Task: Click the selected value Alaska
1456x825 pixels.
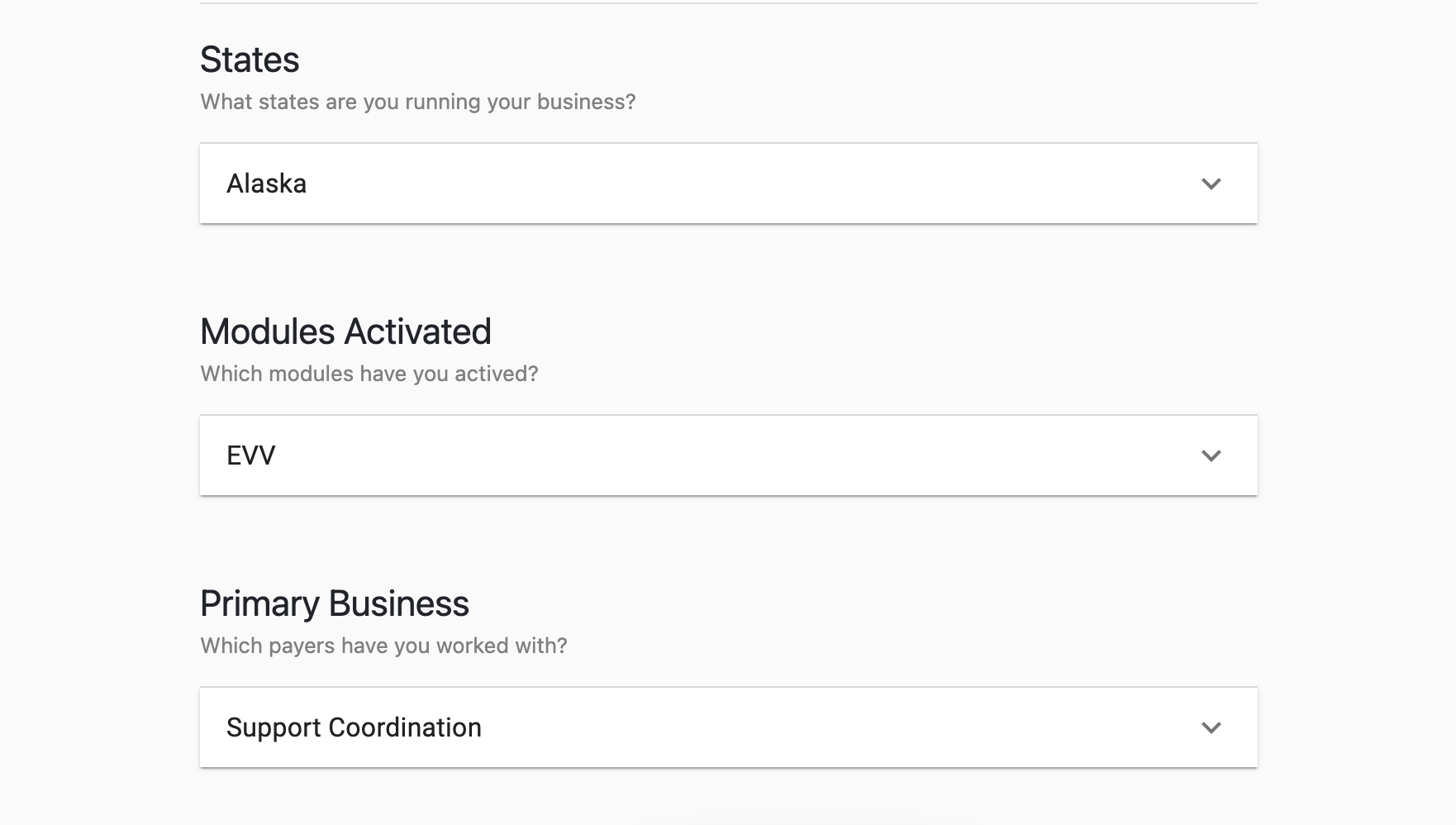Action: pyautogui.click(x=266, y=184)
